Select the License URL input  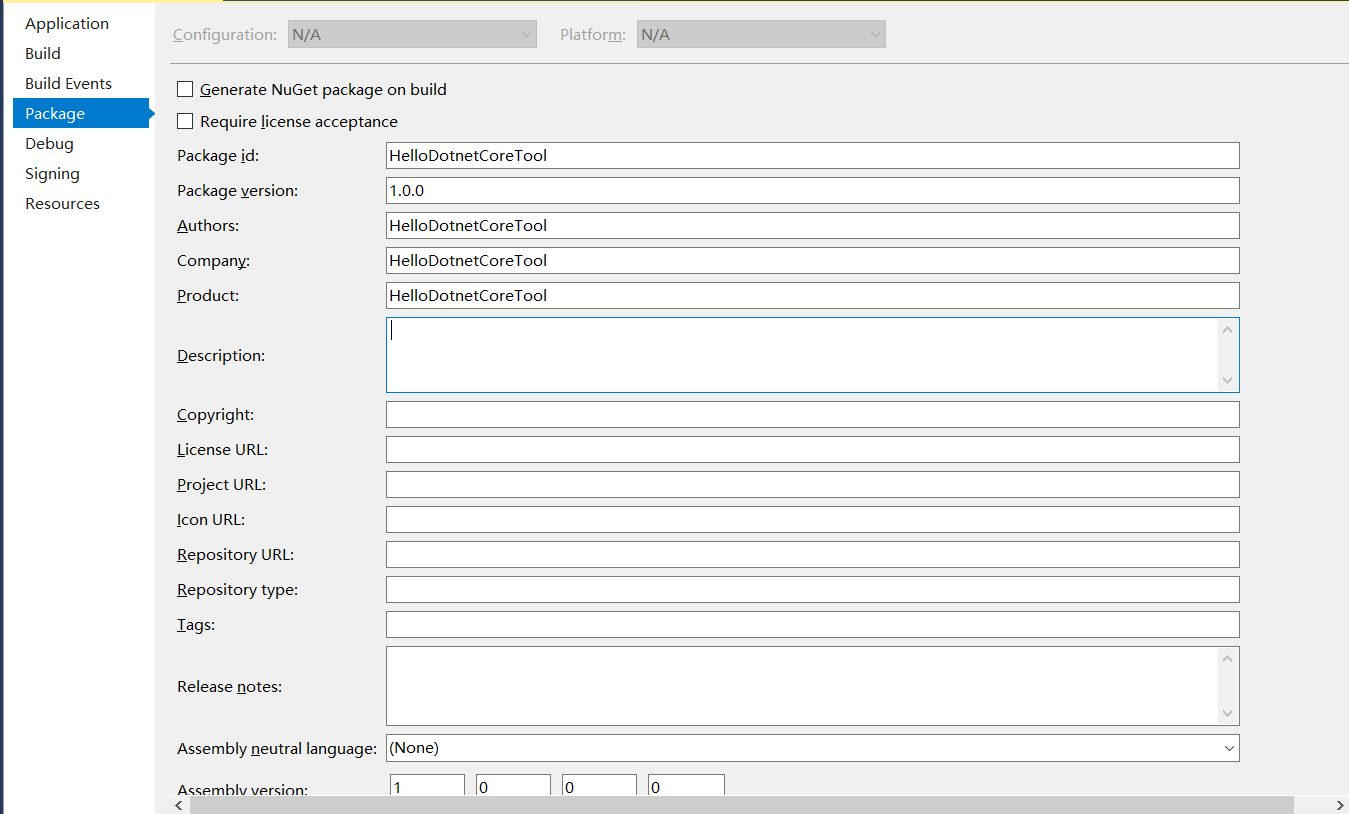(x=812, y=450)
